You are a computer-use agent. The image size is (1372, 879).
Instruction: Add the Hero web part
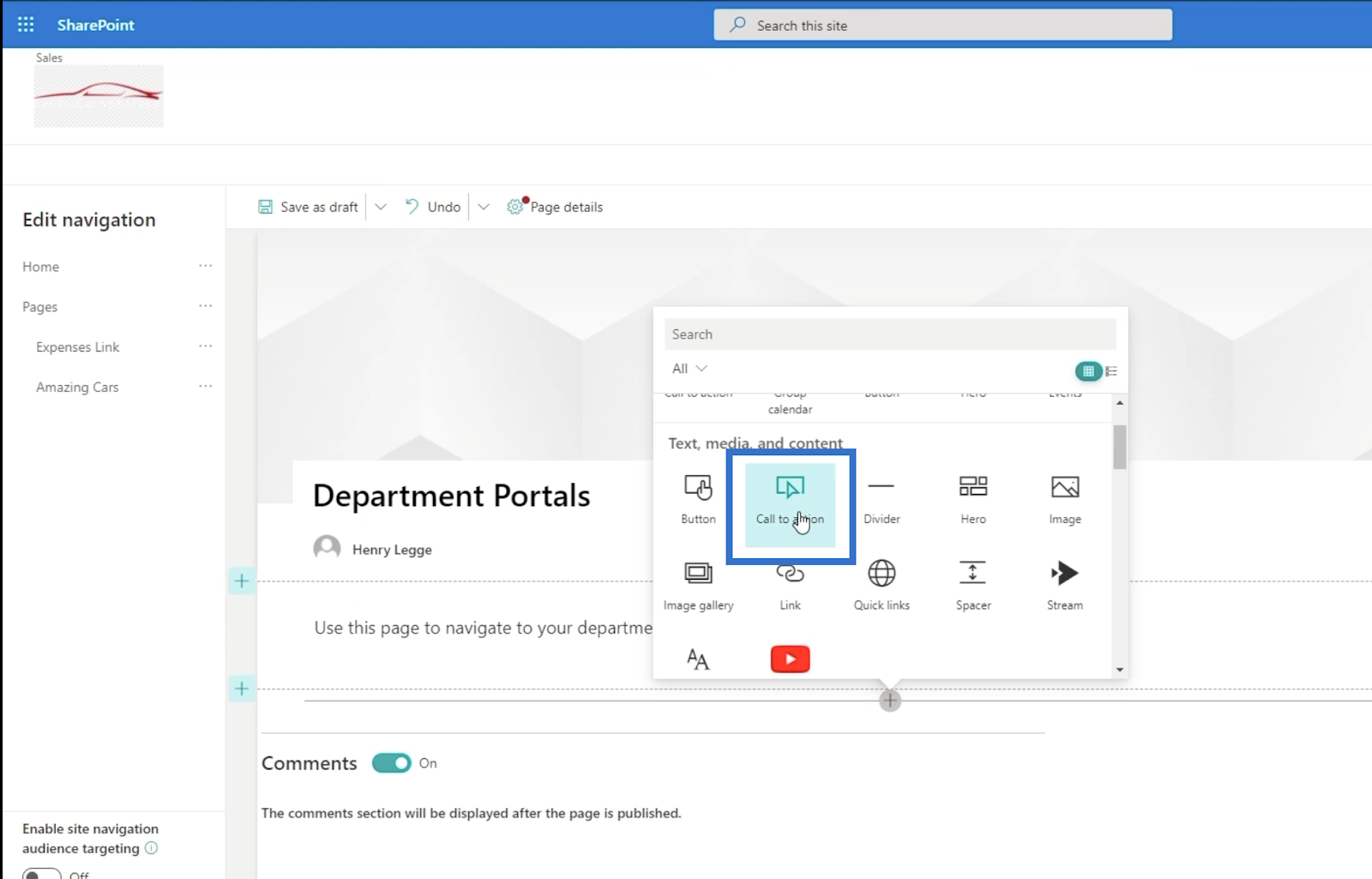click(x=973, y=499)
